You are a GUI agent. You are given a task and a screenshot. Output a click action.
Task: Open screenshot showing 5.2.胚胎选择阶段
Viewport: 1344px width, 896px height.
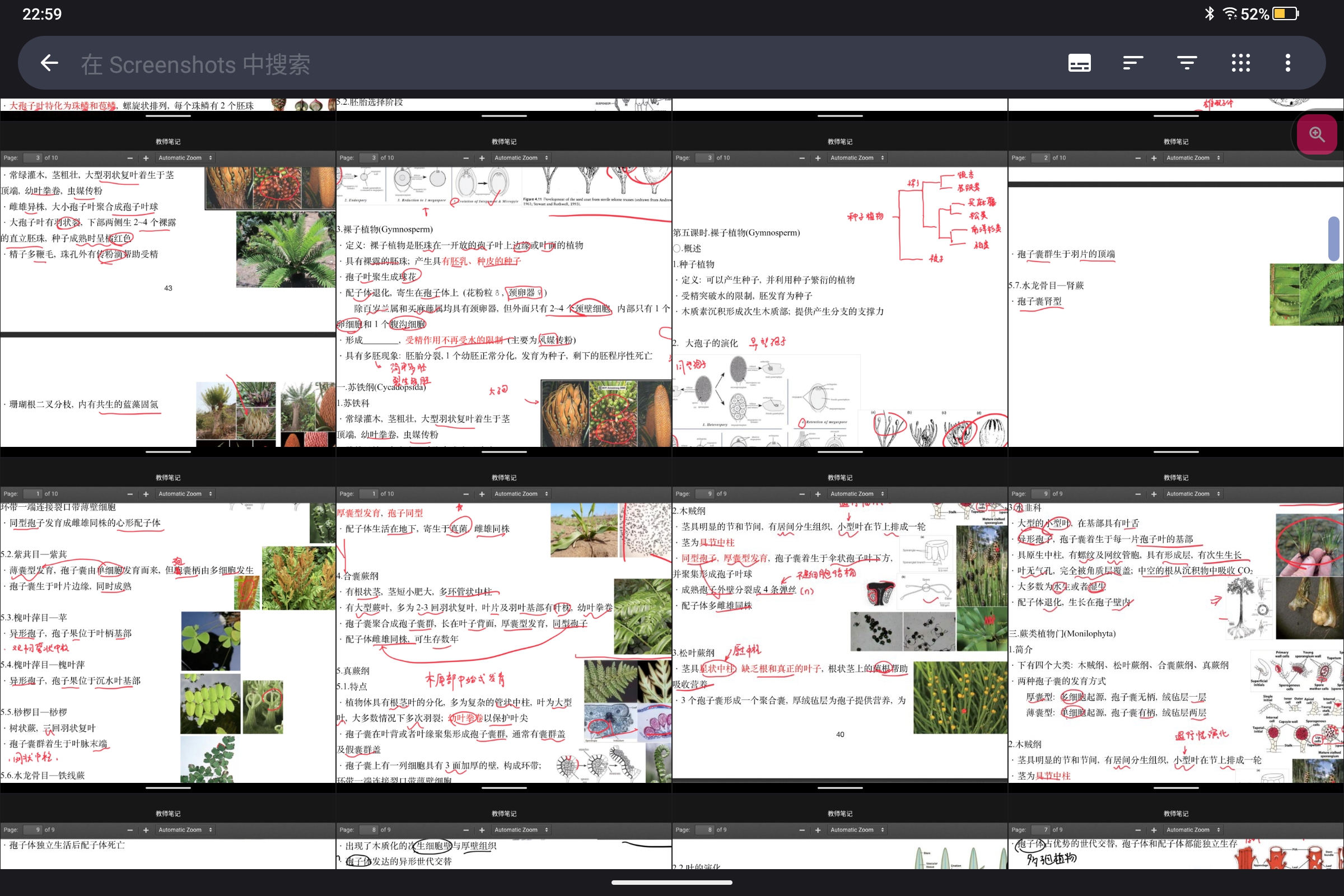pyautogui.click(x=504, y=109)
